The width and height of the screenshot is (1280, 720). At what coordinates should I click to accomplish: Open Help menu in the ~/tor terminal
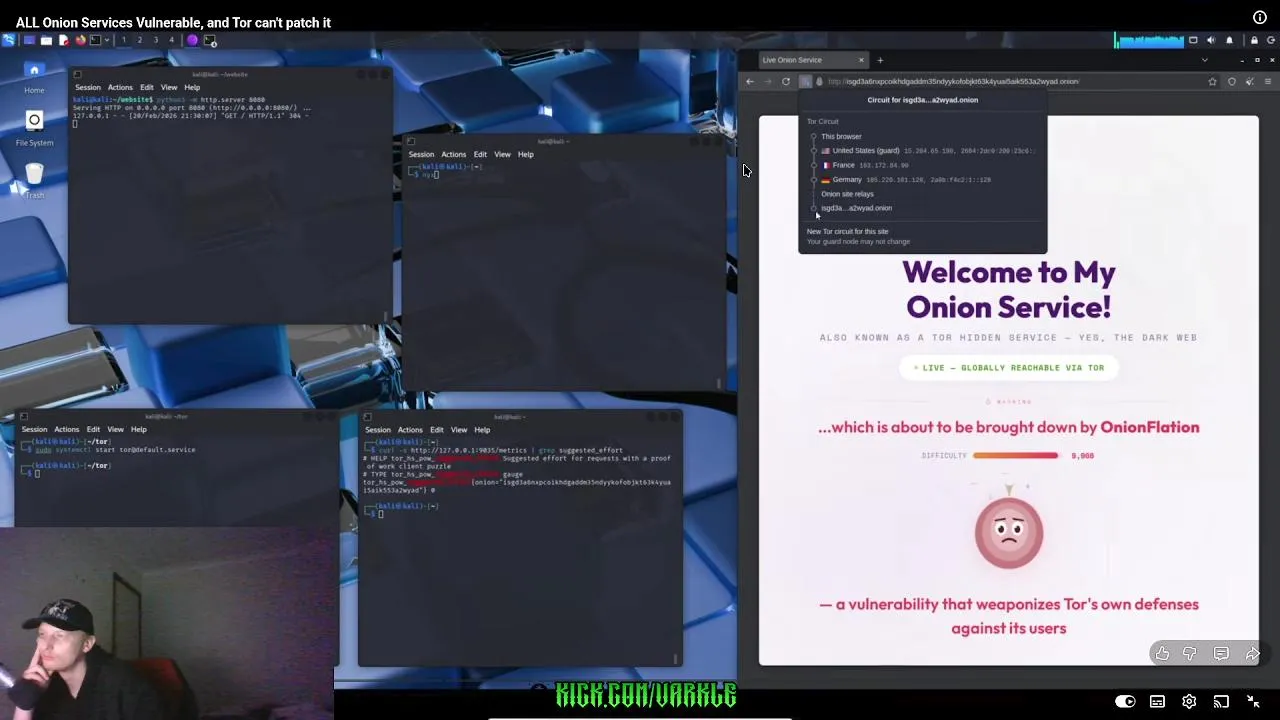(x=139, y=430)
